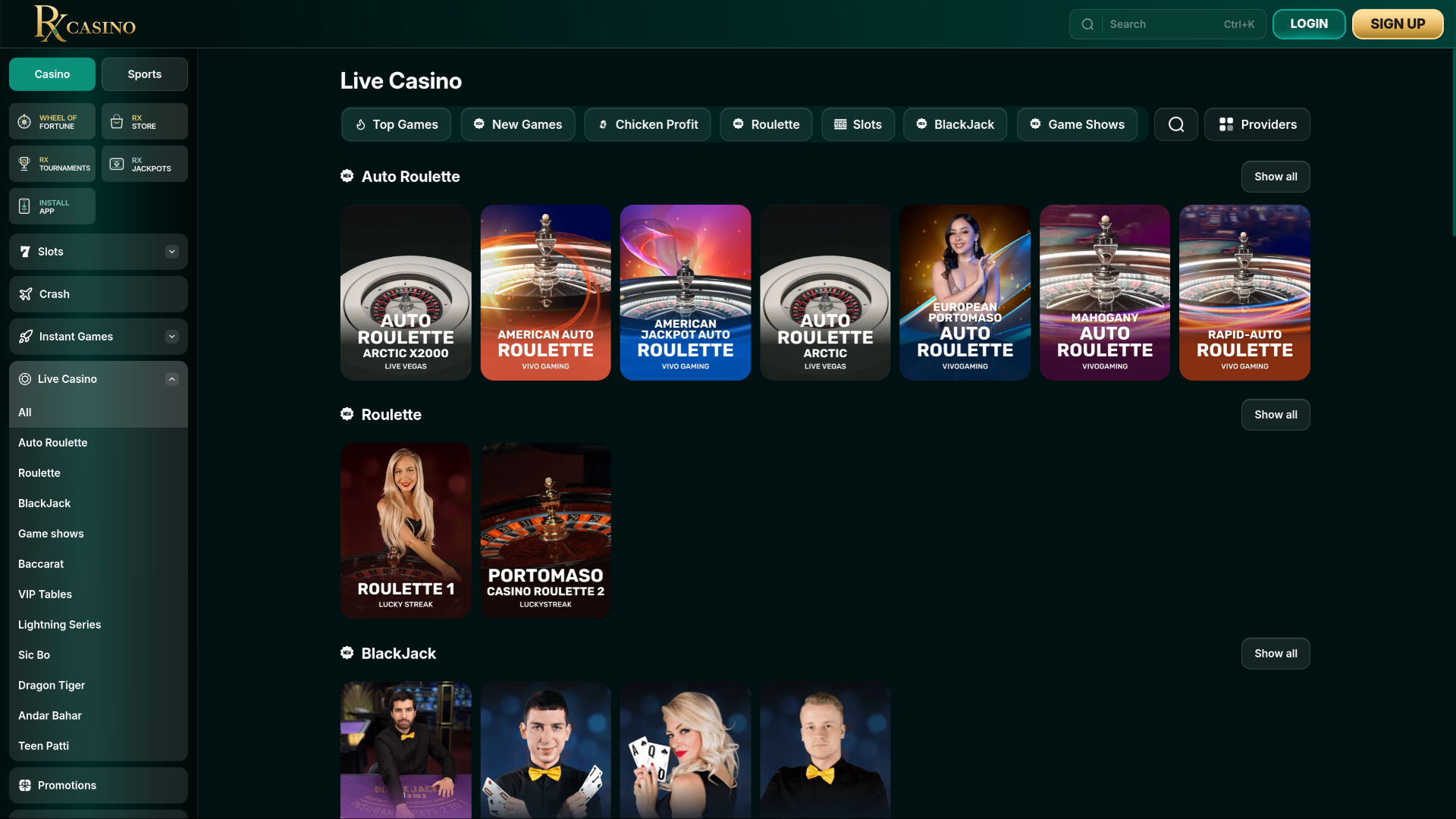
Task: Open the Promotions sidebar item
Action: (99, 786)
